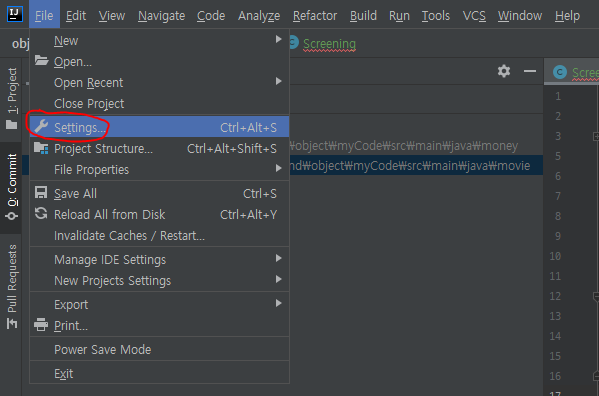Screen dimensions: 599x396
Task: Toggle Power Save Mode
Action: point(159,349)
